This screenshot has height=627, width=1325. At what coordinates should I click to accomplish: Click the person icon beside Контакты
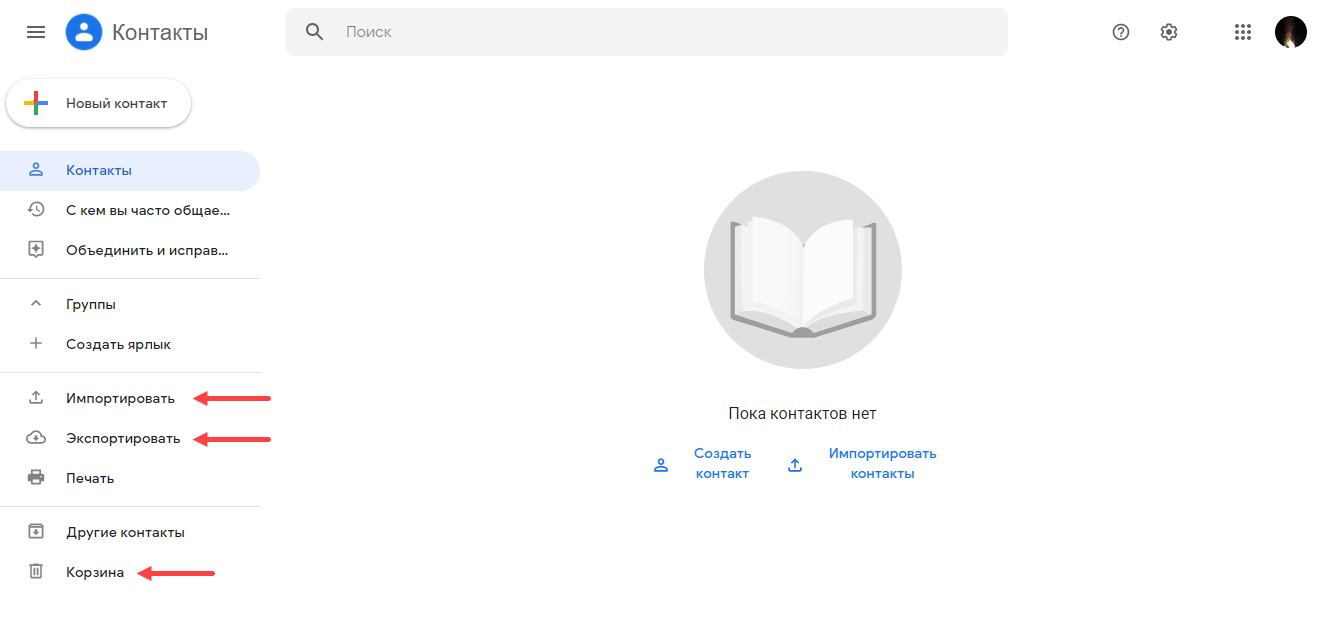click(36, 170)
